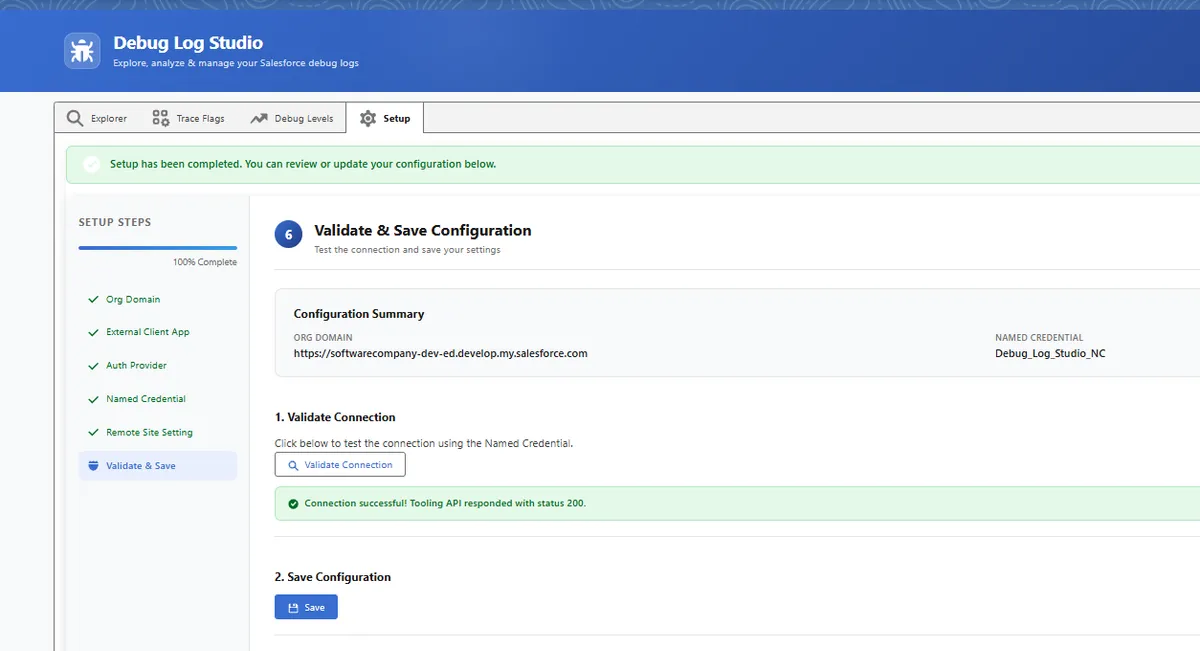Click the org domain URL text
Image resolution: width=1200 pixels, height=651 pixels.
tap(441, 353)
